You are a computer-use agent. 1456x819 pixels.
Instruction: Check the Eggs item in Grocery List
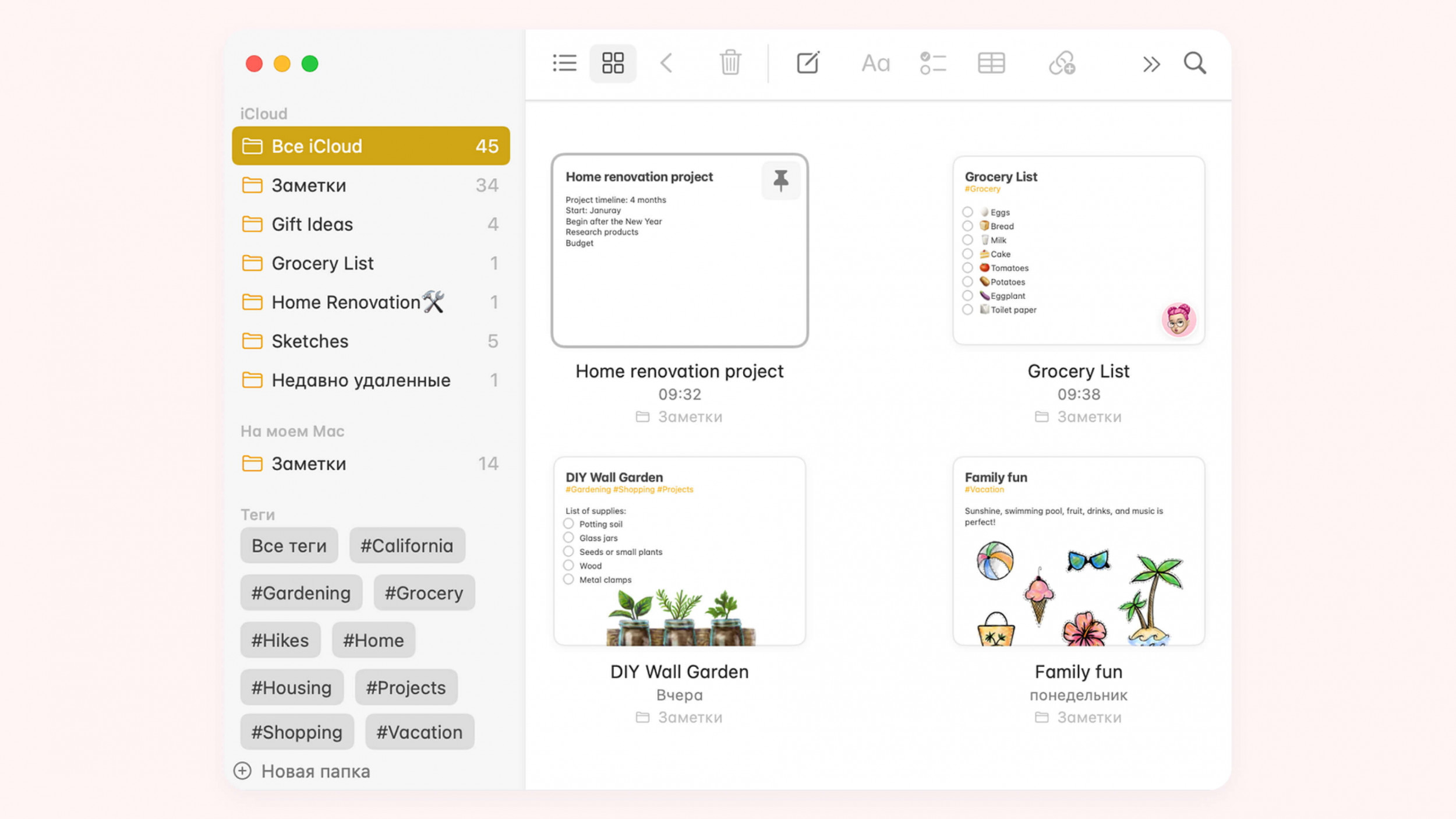point(967,212)
